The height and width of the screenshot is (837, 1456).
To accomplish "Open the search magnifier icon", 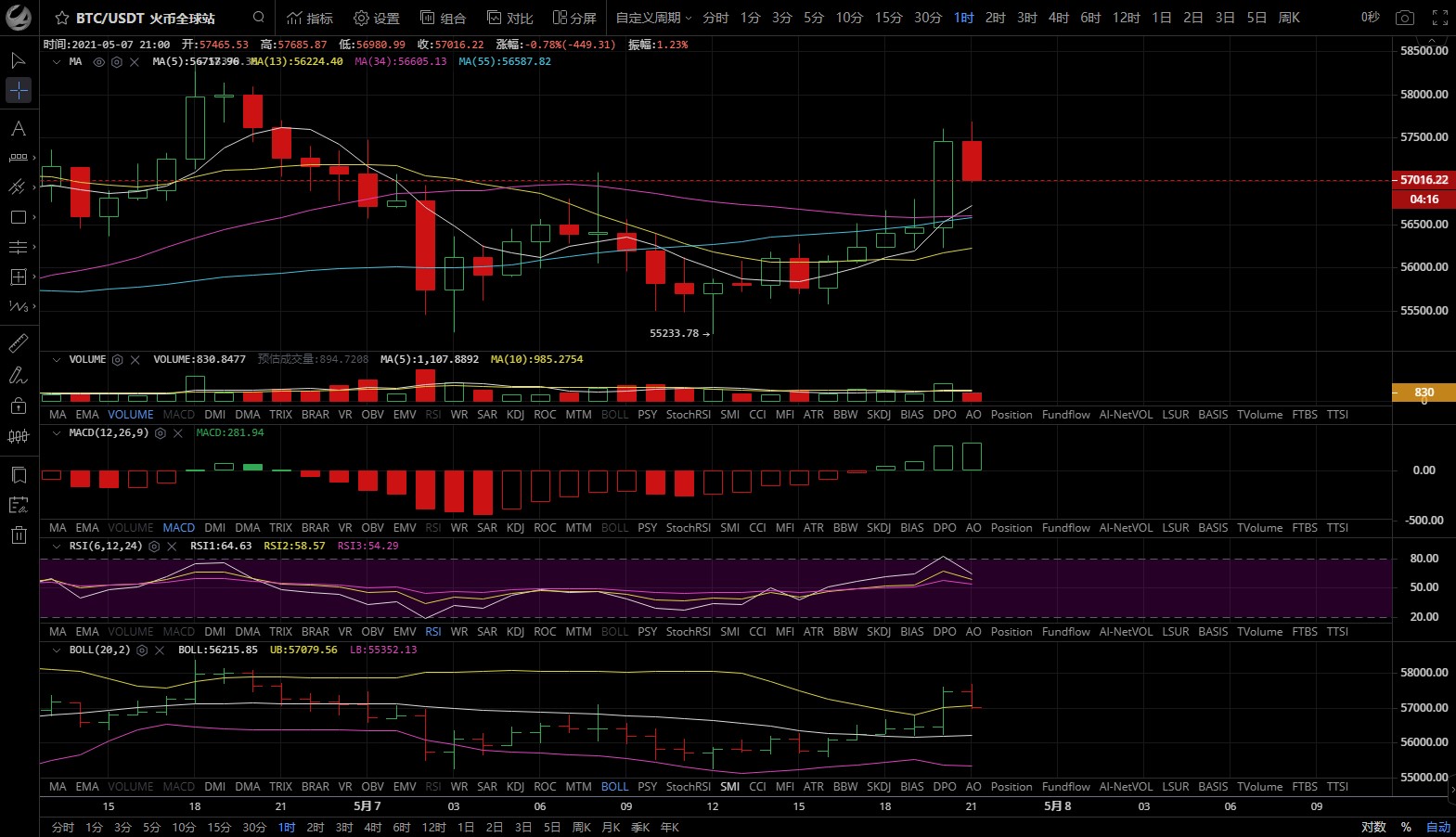I will point(259,18).
